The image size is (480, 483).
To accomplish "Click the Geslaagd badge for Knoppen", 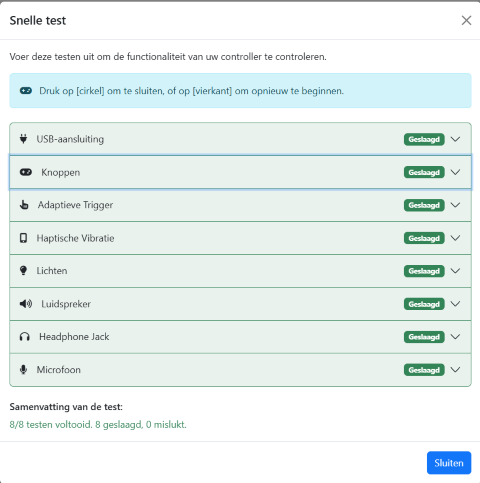I will tap(424, 172).
